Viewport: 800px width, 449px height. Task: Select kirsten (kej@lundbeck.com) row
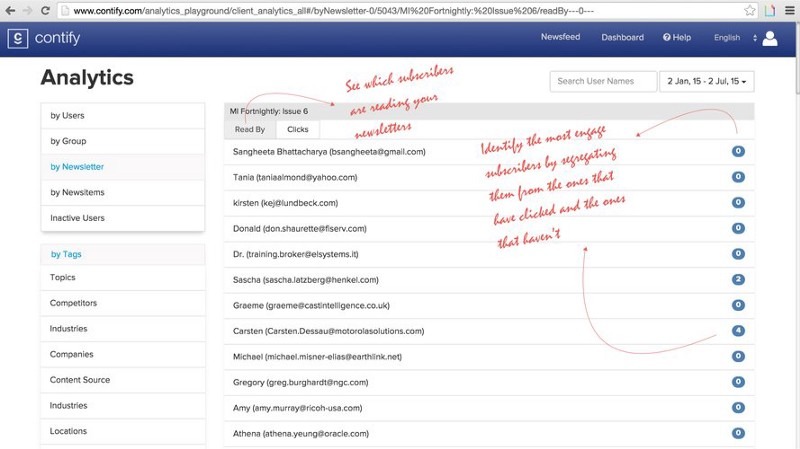coord(489,203)
